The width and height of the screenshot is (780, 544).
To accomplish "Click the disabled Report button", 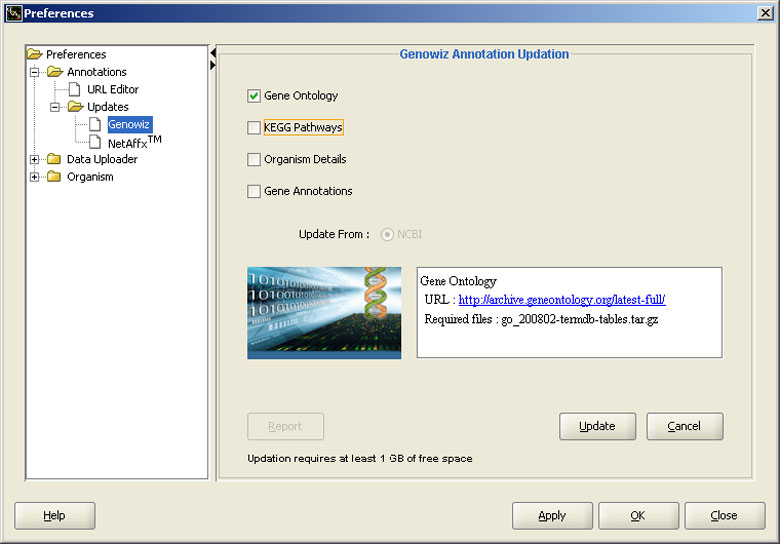I will click(x=286, y=426).
